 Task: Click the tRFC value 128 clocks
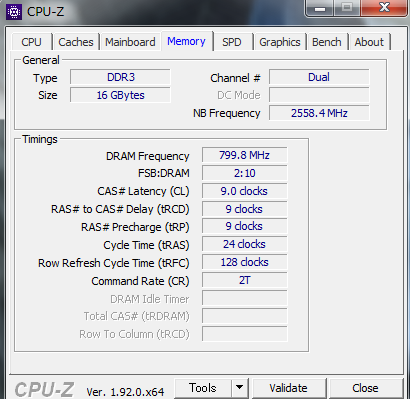tap(244, 262)
